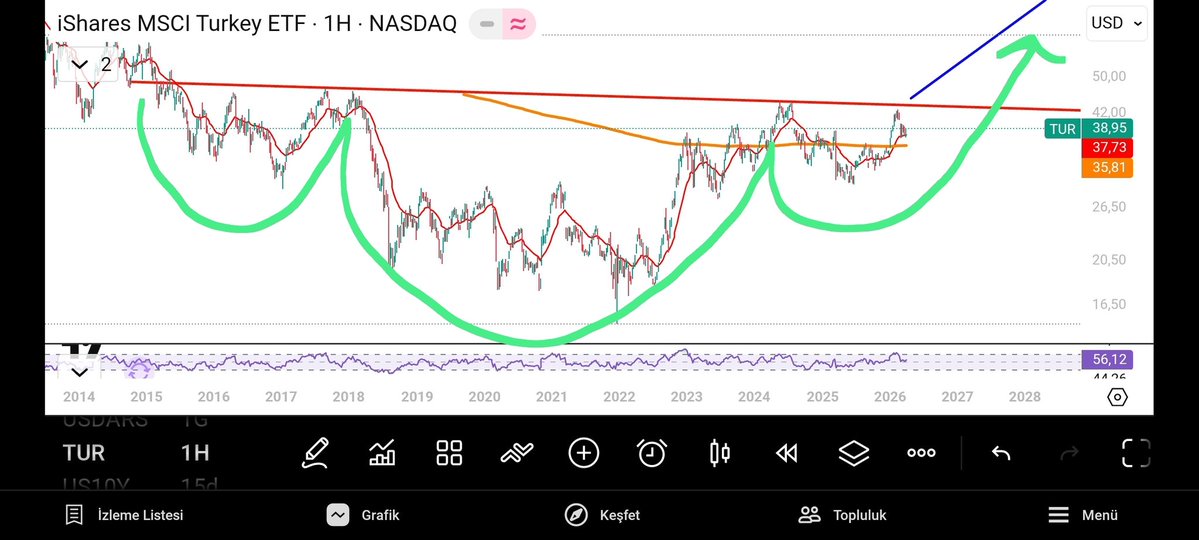Open the layout grid icon
The height and width of the screenshot is (540, 1199).
click(449, 453)
